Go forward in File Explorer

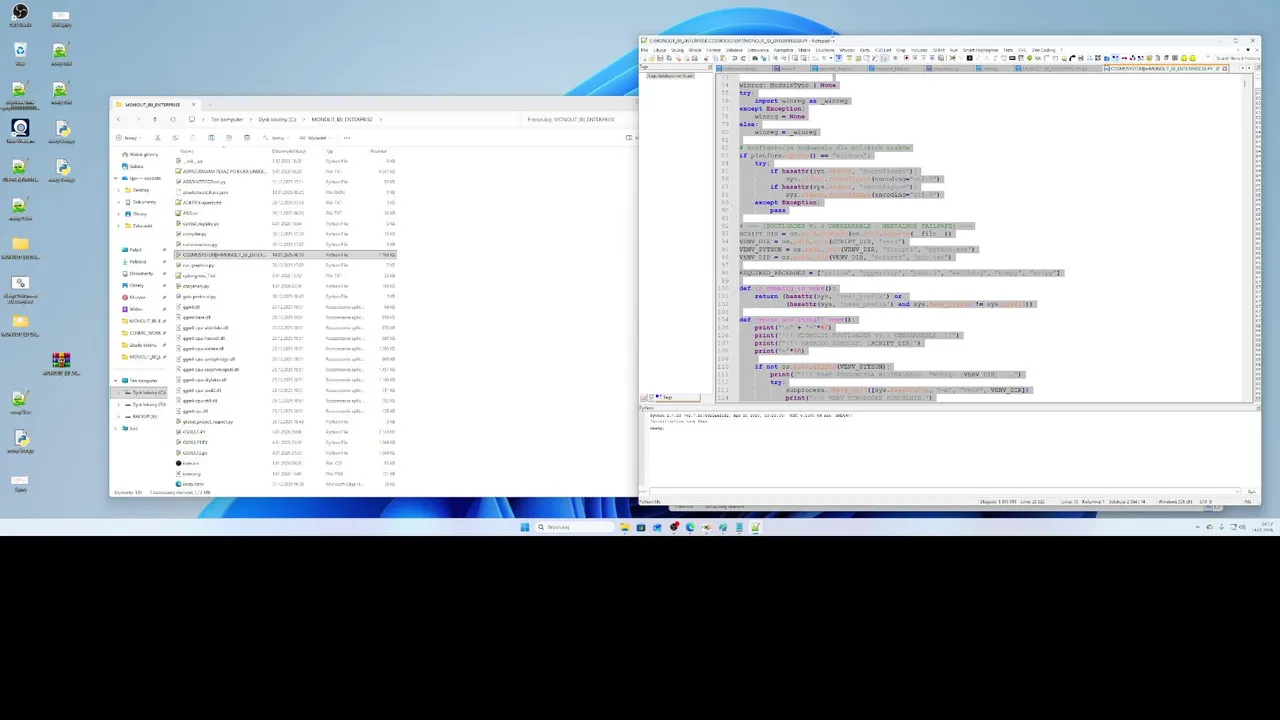tap(136, 120)
